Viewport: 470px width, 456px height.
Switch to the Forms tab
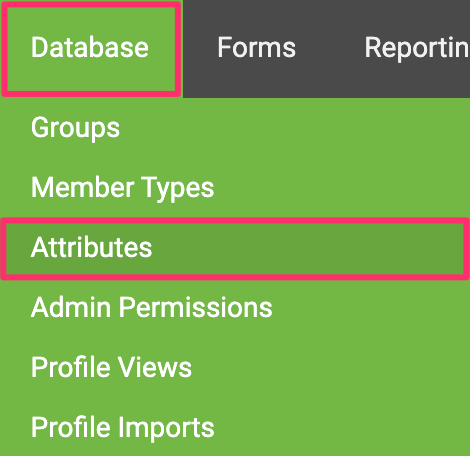(x=256, y=48)
